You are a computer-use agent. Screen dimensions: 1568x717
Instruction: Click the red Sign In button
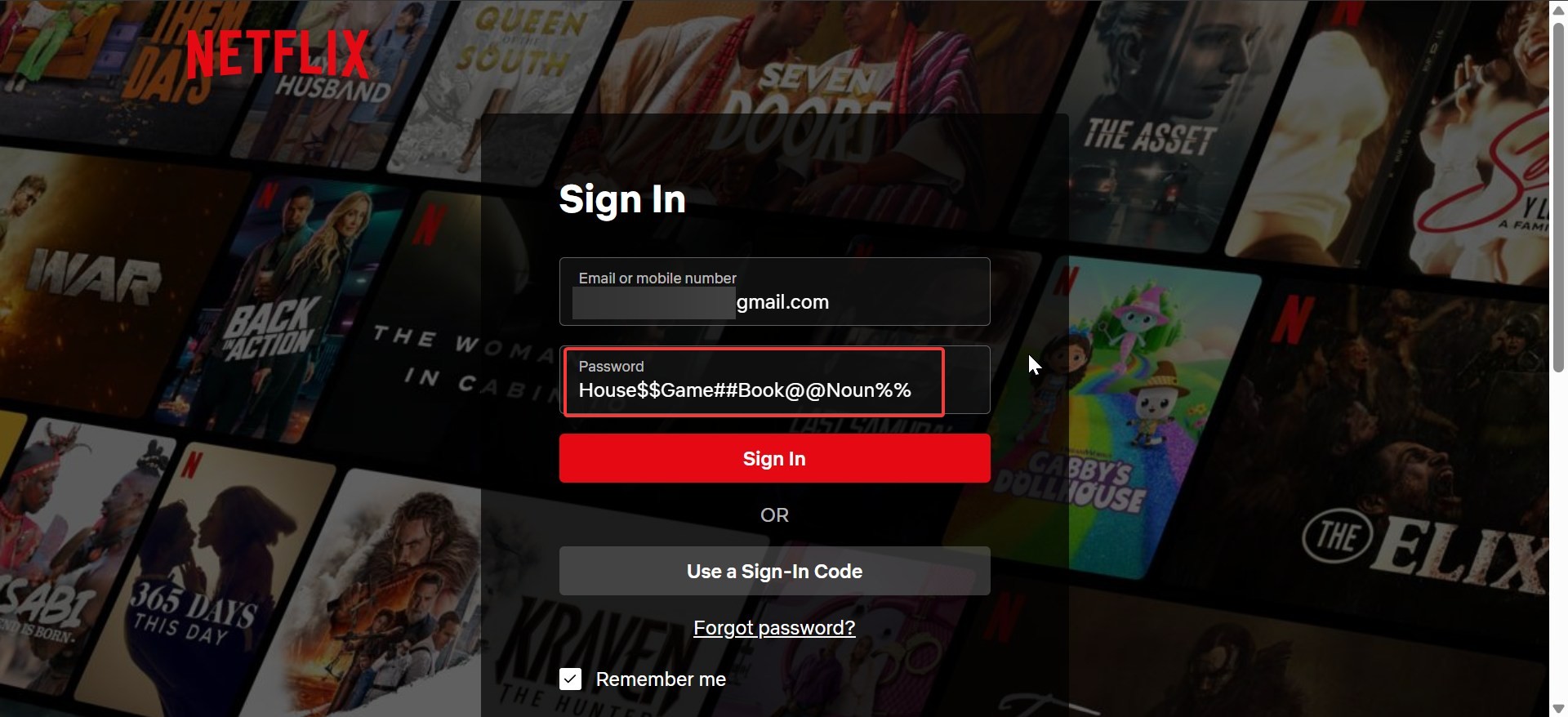click(x=774, y=458)
